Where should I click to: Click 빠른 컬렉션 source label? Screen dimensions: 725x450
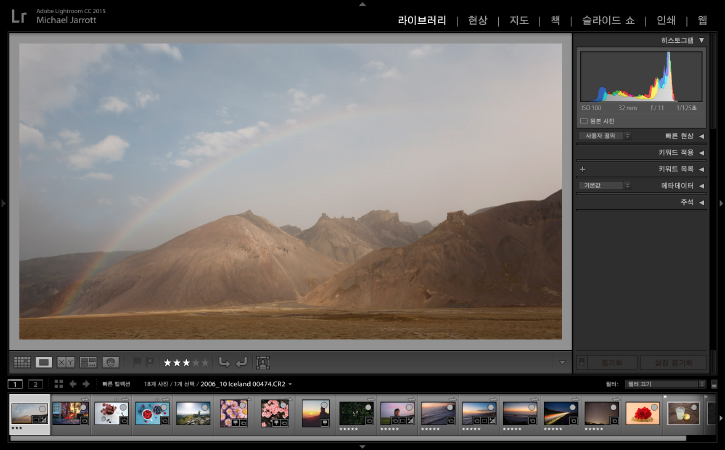click(x=116, y=384)
